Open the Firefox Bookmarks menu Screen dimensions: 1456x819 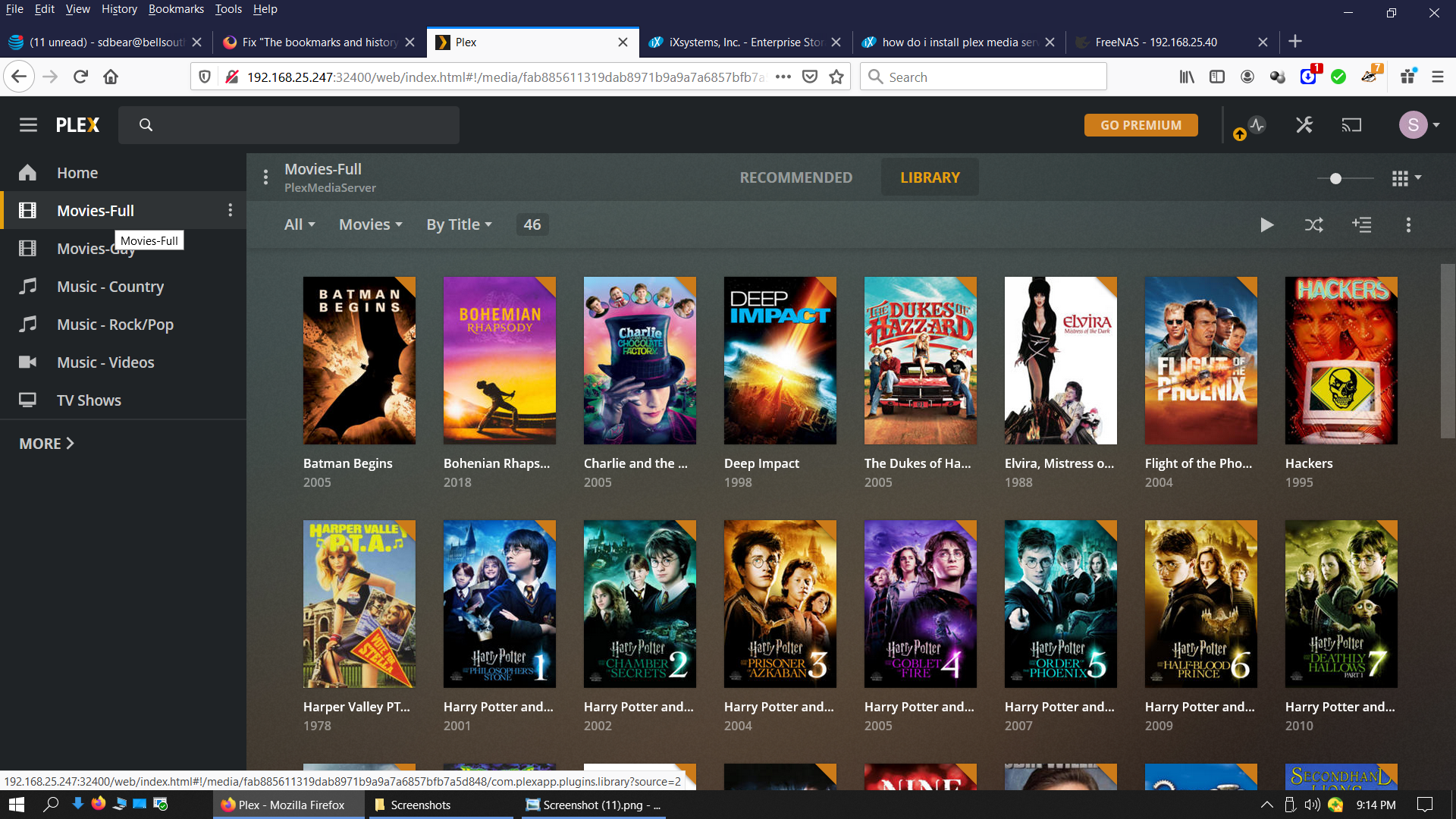pyautogui.click(x=176, y=9)
